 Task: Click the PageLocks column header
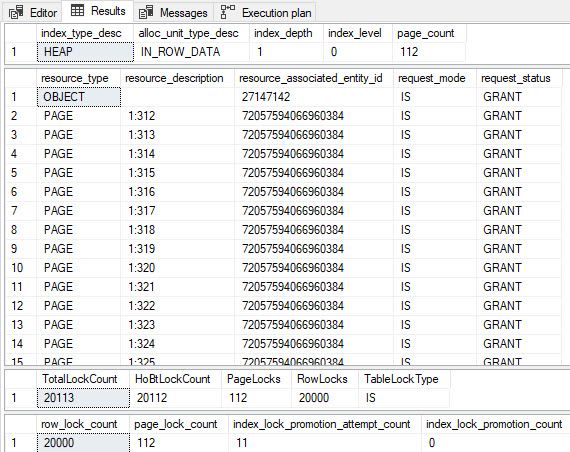pos(256,379)
